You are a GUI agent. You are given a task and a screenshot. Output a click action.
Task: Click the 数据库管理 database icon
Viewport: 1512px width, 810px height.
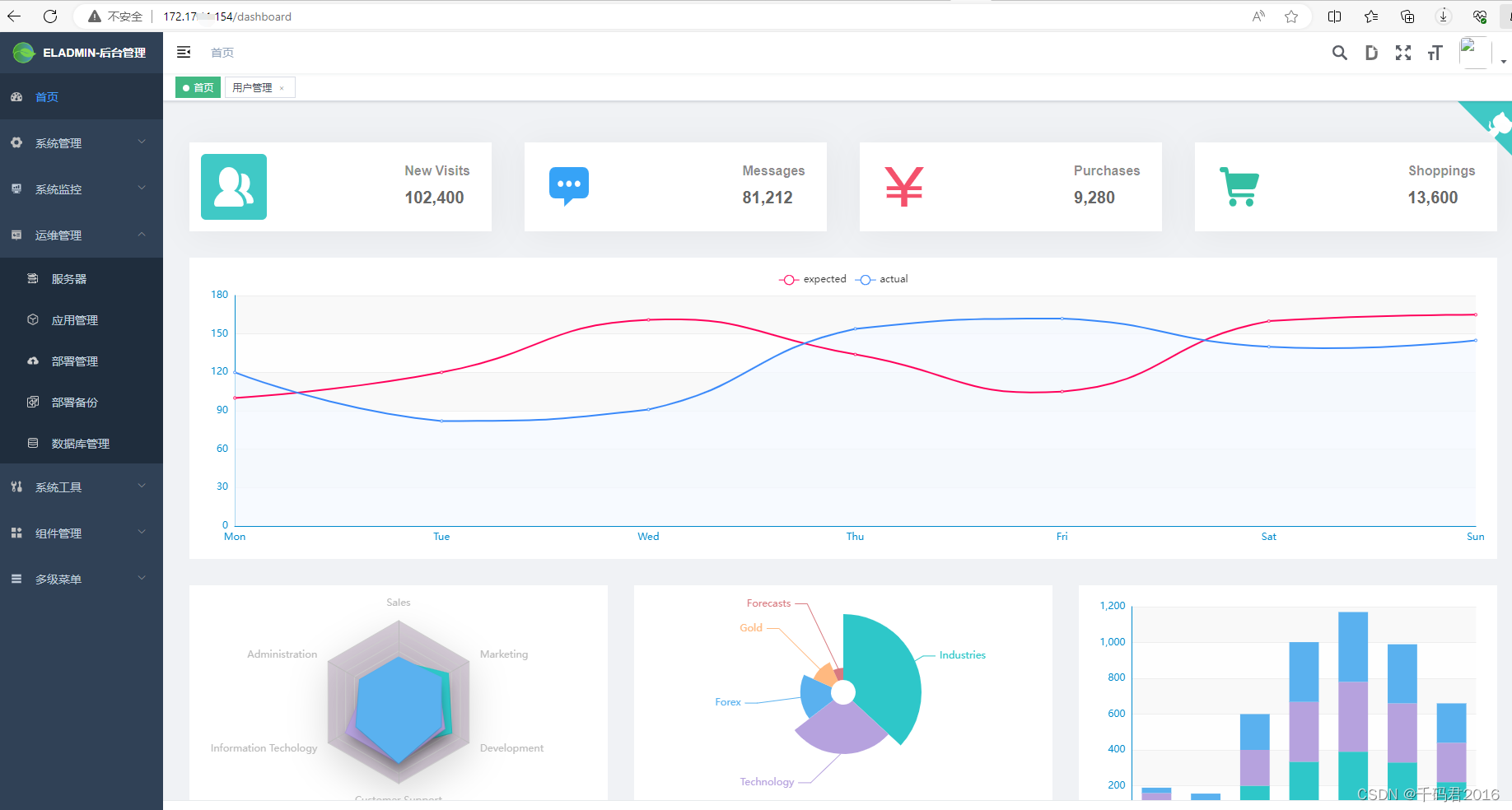33,443
